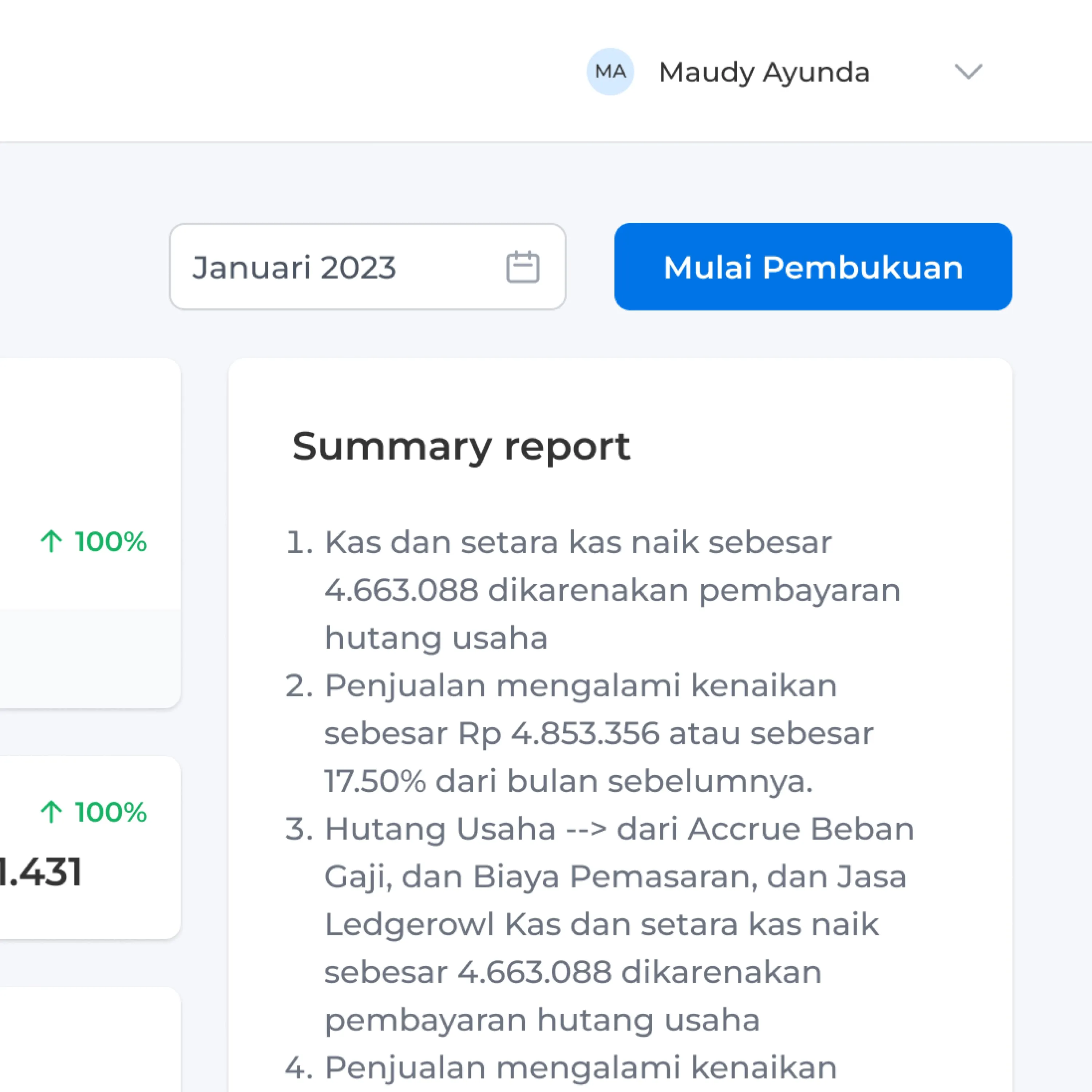The height and width of the screenshot is (1092, 1092).
Task: Open the calendar icon in date field
Action: click(522, 267)
